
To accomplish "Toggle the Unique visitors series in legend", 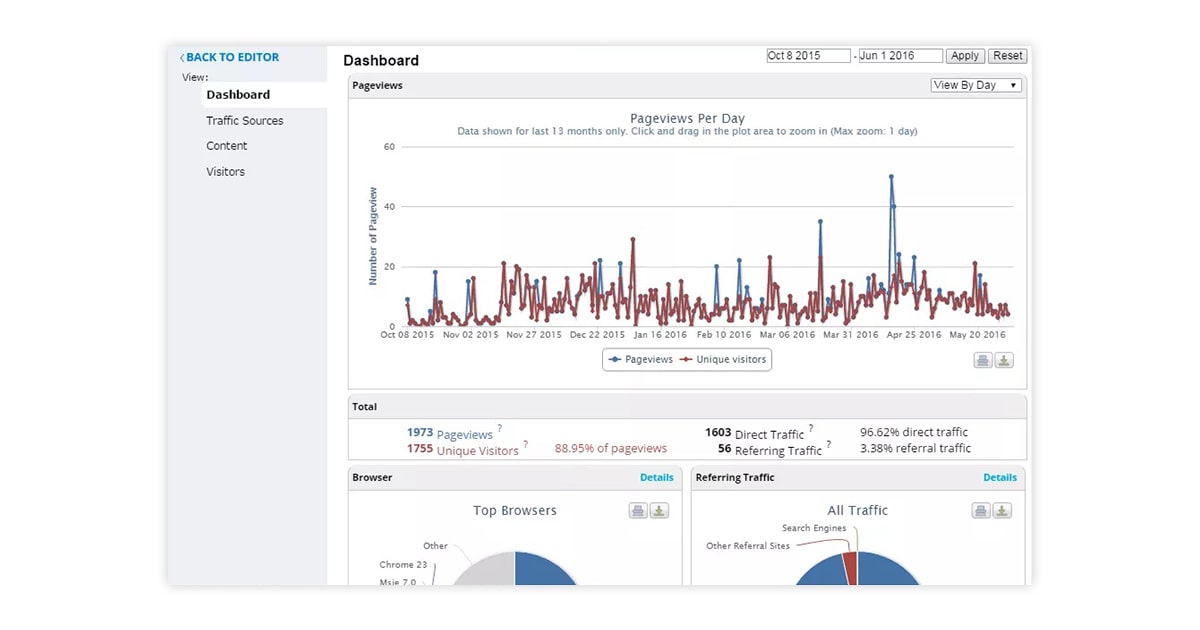I will click(x=723, y=360).
